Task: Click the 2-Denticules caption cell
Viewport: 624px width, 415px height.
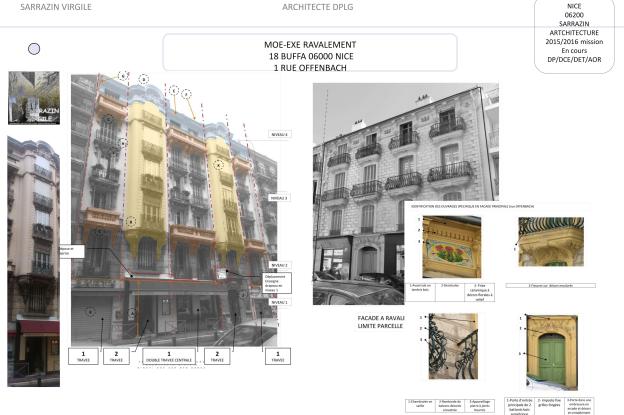Action: (450, 292)
